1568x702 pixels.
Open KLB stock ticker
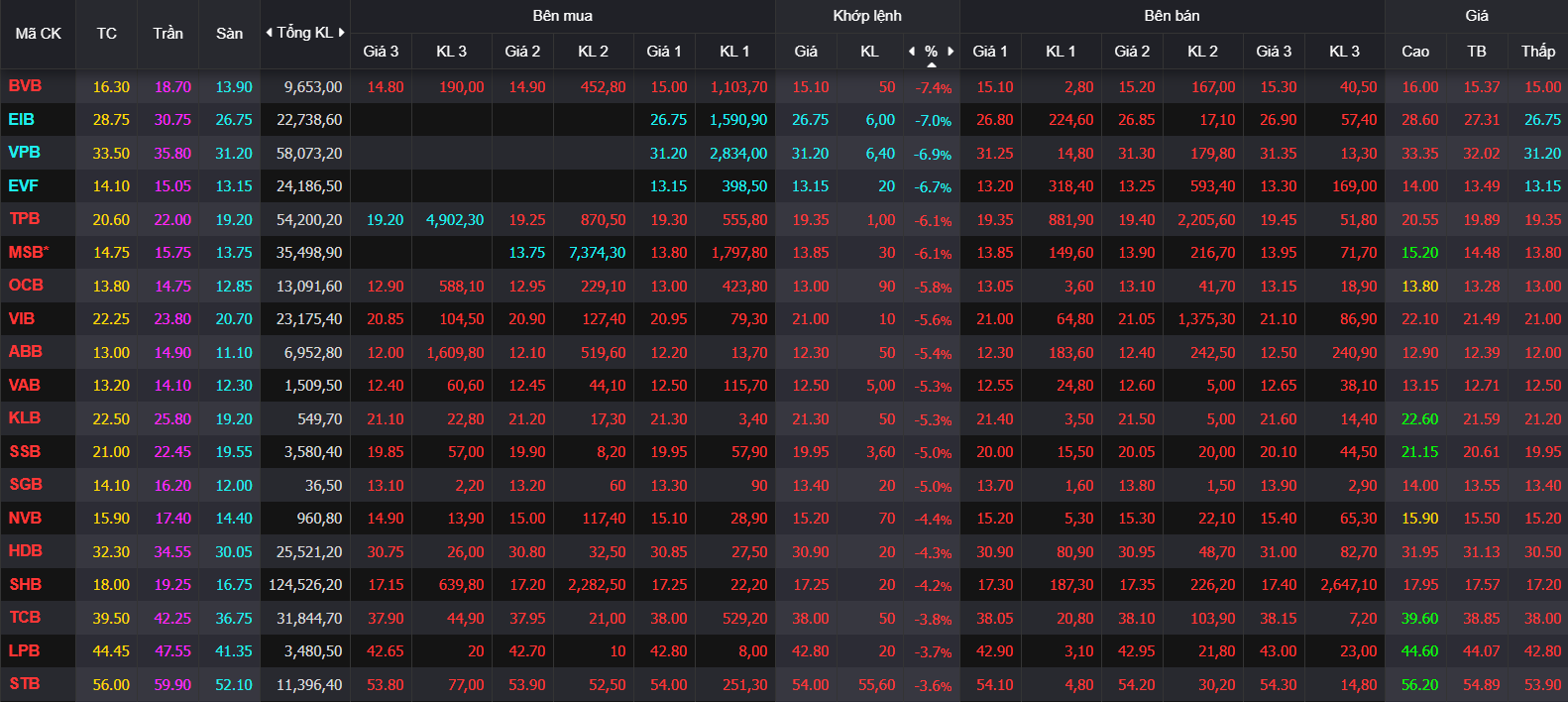(x=25, y=418)
